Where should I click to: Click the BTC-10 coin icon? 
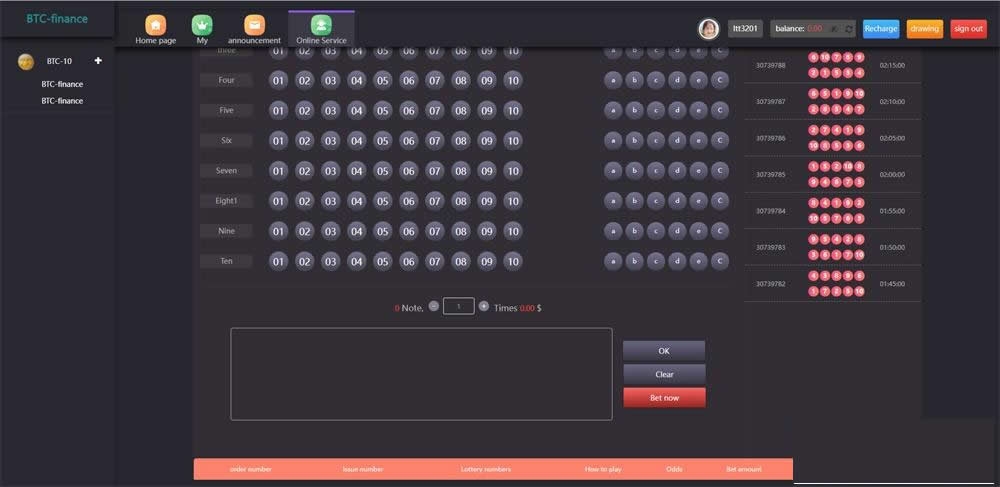26,61
